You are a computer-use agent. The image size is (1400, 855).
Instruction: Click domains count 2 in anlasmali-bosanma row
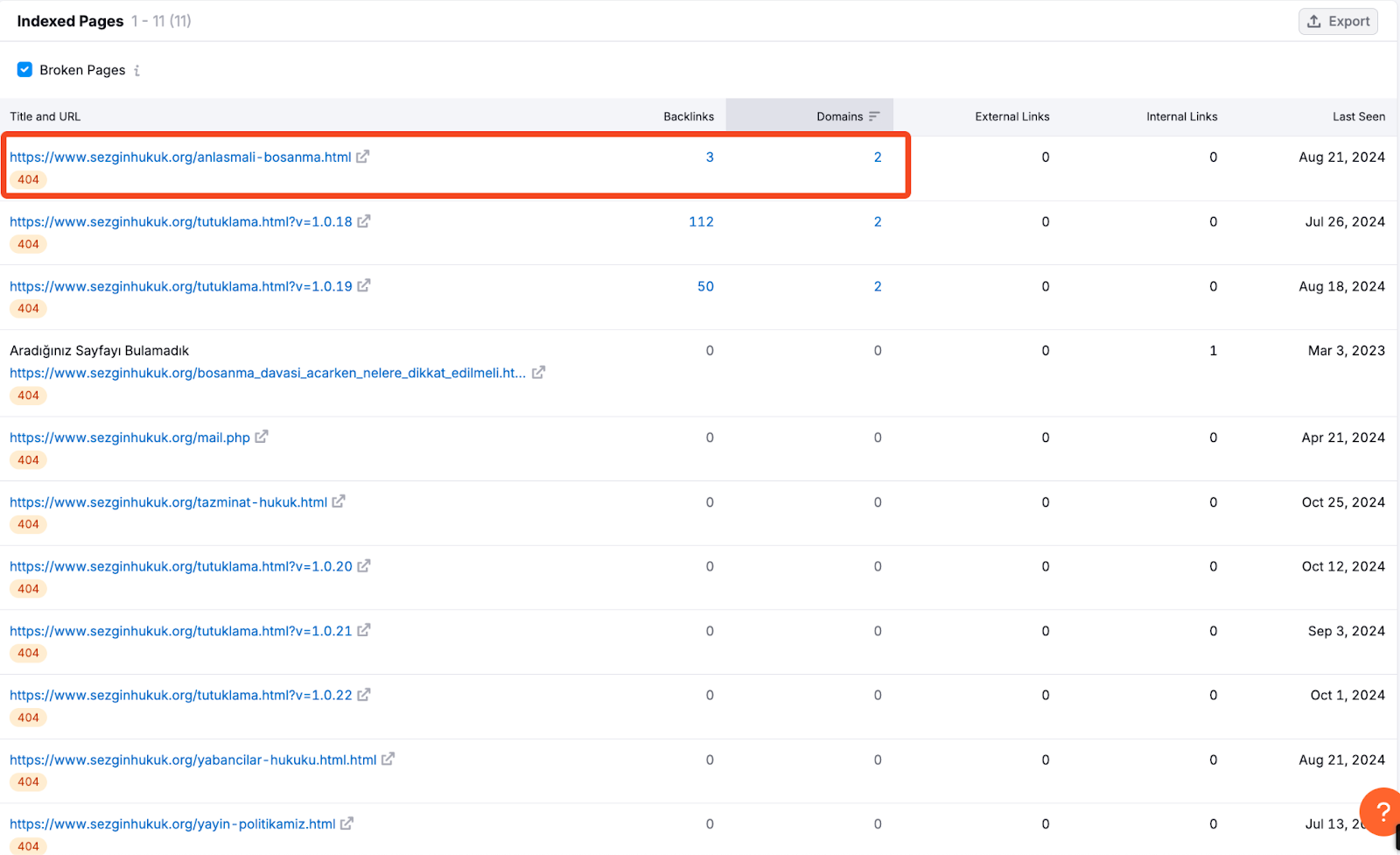point(878,157)
